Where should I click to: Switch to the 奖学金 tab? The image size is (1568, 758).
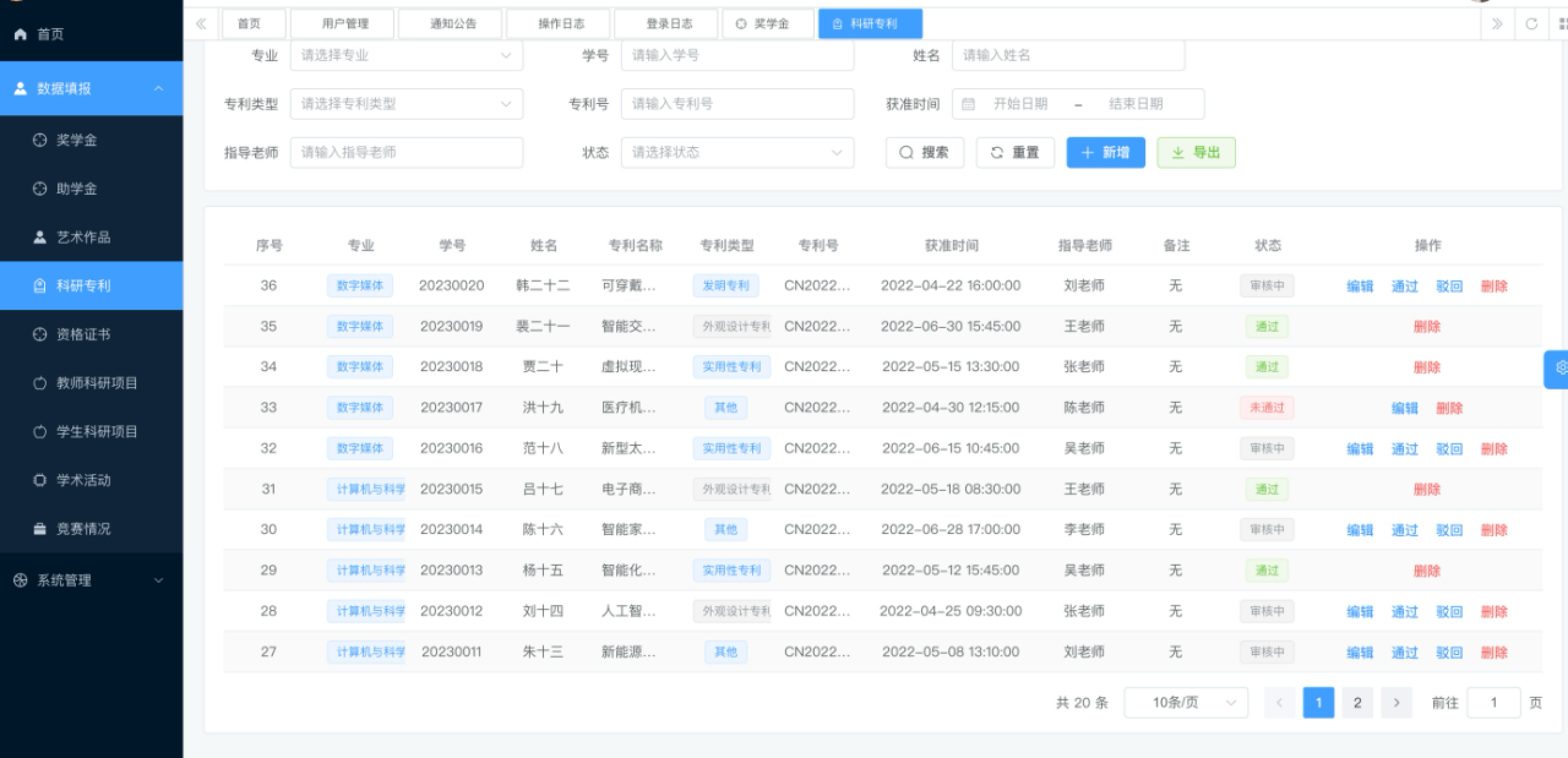769,24
